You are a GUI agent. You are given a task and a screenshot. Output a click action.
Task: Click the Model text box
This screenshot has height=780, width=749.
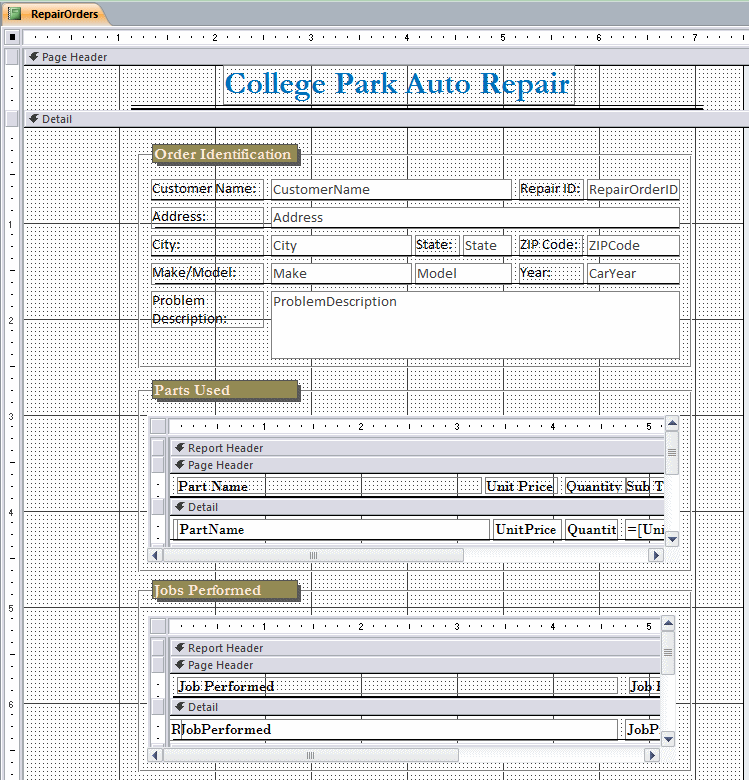click(463, 273)
